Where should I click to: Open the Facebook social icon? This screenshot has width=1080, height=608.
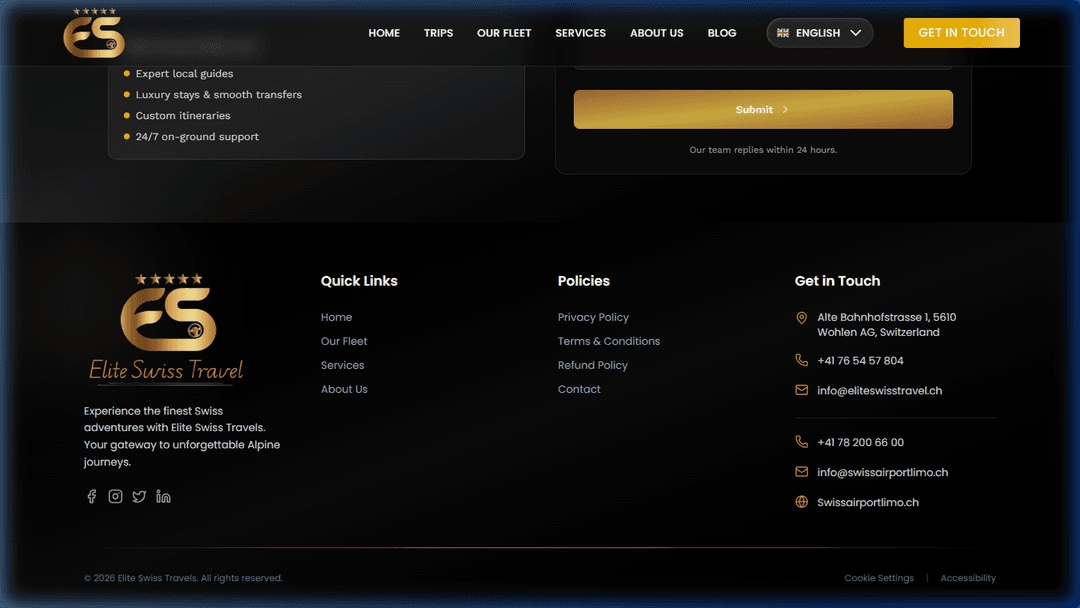click(91, 496)
